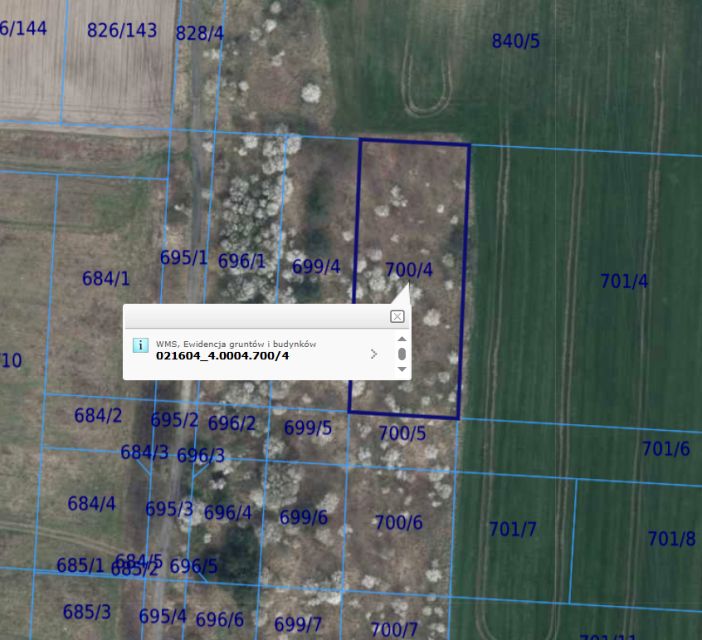Click parcel 840/5 in the field

(x=516, y=41)
